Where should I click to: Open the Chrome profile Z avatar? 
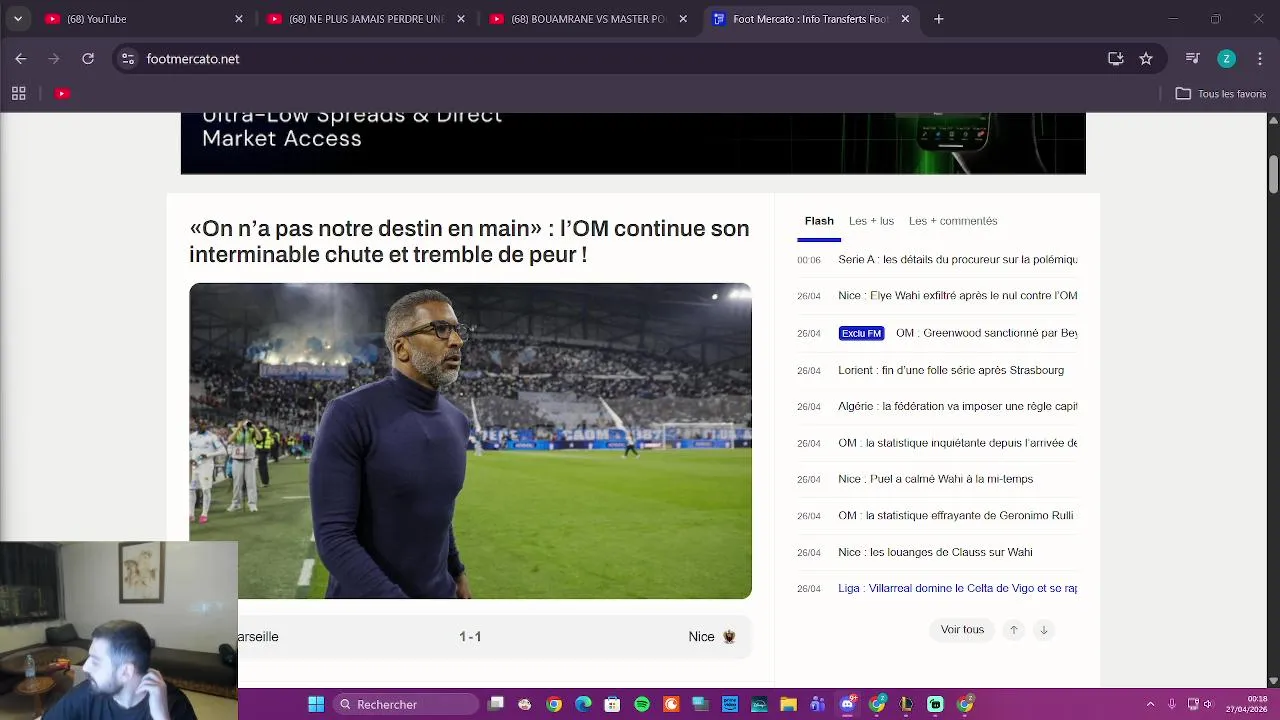point(1226,59)
